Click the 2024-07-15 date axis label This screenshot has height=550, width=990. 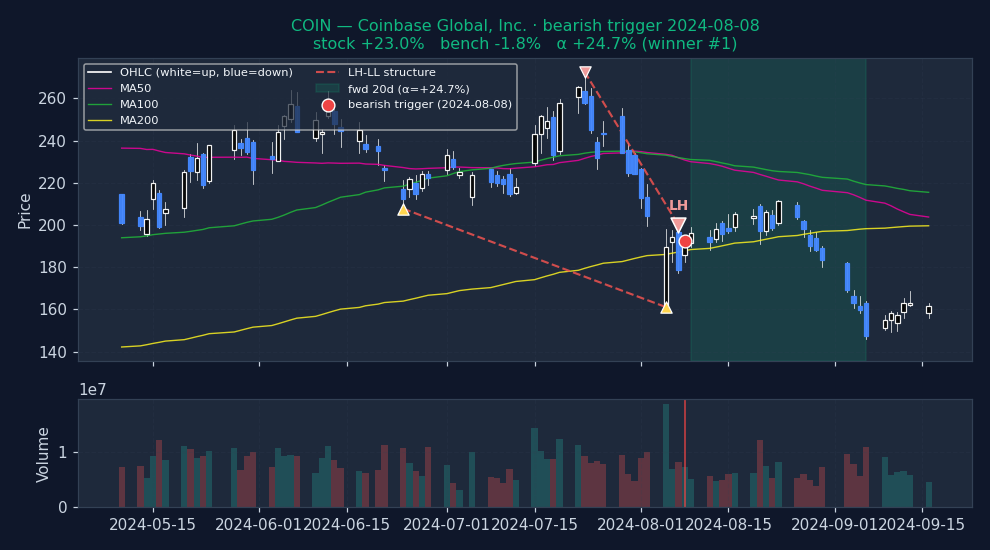pyautogui.click(x=535, y=525)
